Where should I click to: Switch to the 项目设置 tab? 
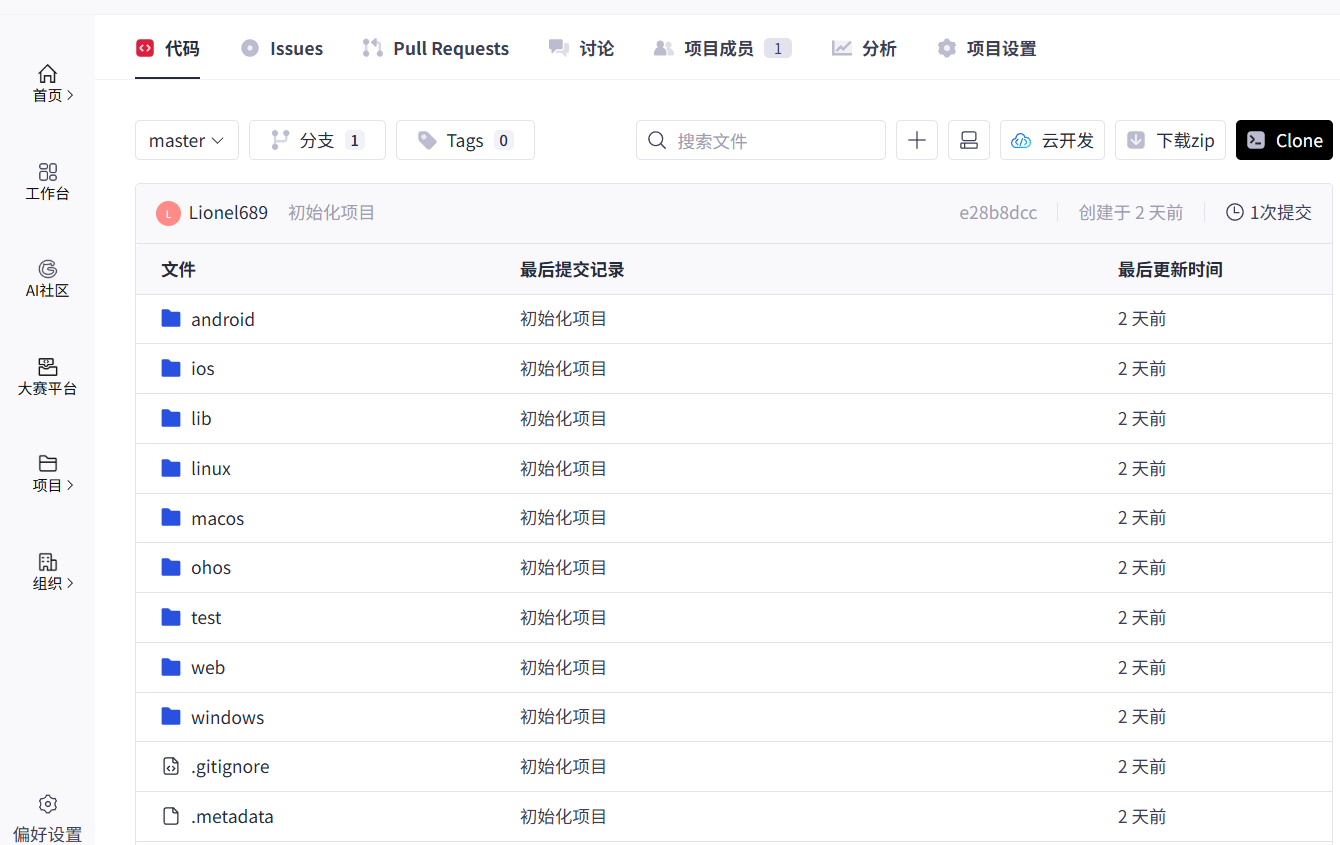coord(986,48)
